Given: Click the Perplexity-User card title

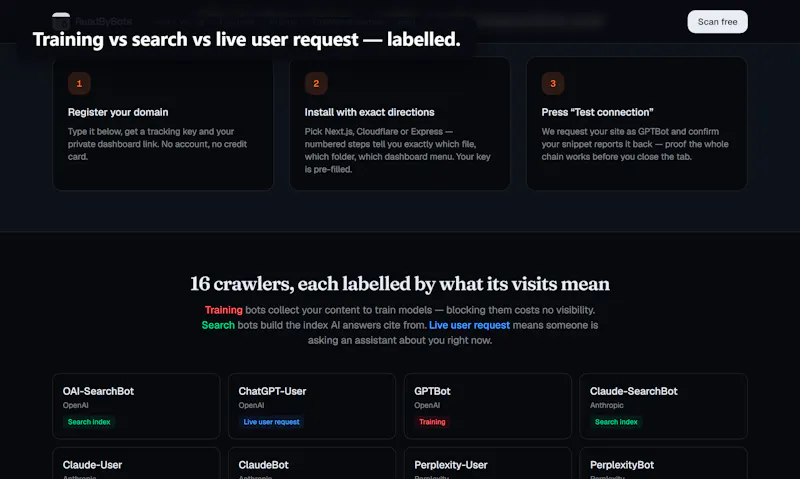Looking at the screenshot, I should (451, 465).
